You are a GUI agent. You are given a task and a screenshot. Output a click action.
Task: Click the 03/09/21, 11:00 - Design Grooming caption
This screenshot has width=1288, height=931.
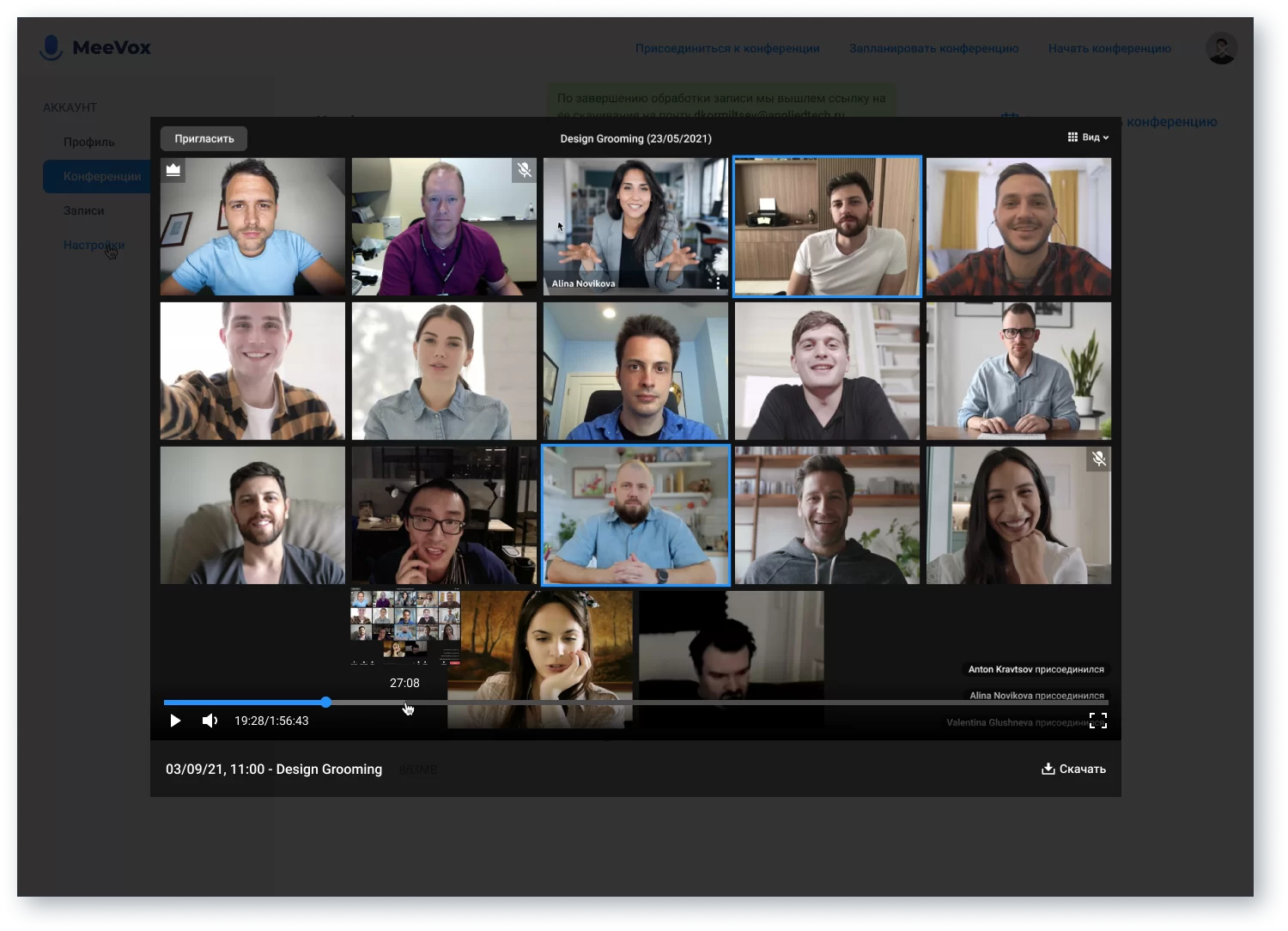click(x=274, y=770)
